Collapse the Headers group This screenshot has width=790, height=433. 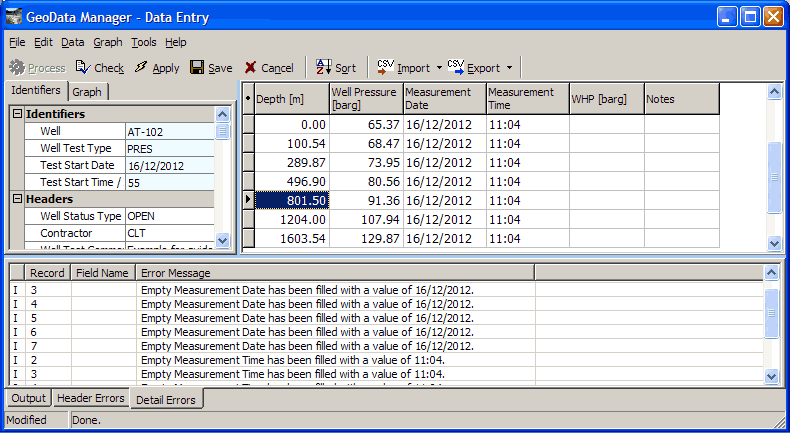(17, 199)
